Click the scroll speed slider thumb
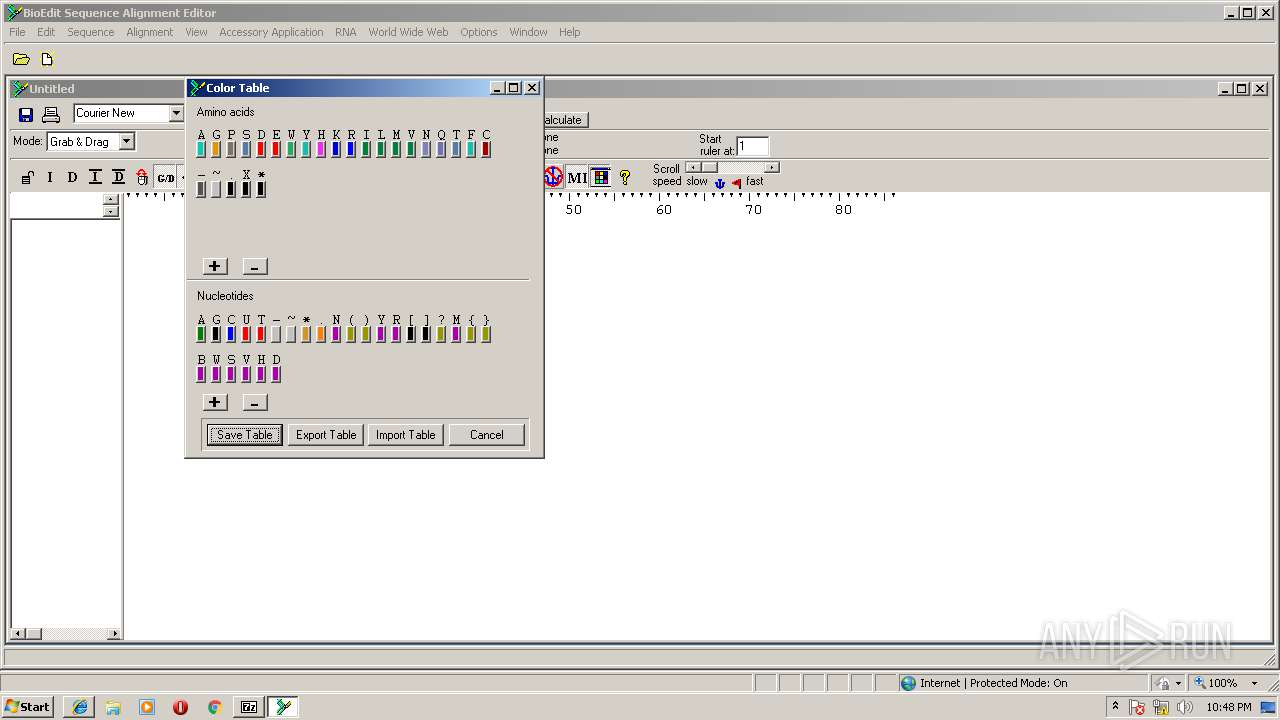Image resolution: width=1280 pixels, height=720 pixels. click(x=709, y=167)
